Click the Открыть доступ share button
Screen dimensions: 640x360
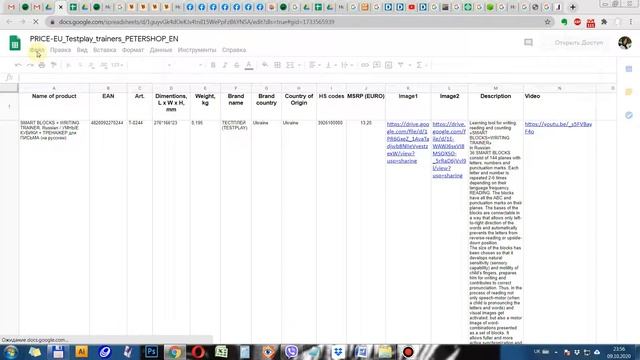pyautogui.click(x=578, y=42)
